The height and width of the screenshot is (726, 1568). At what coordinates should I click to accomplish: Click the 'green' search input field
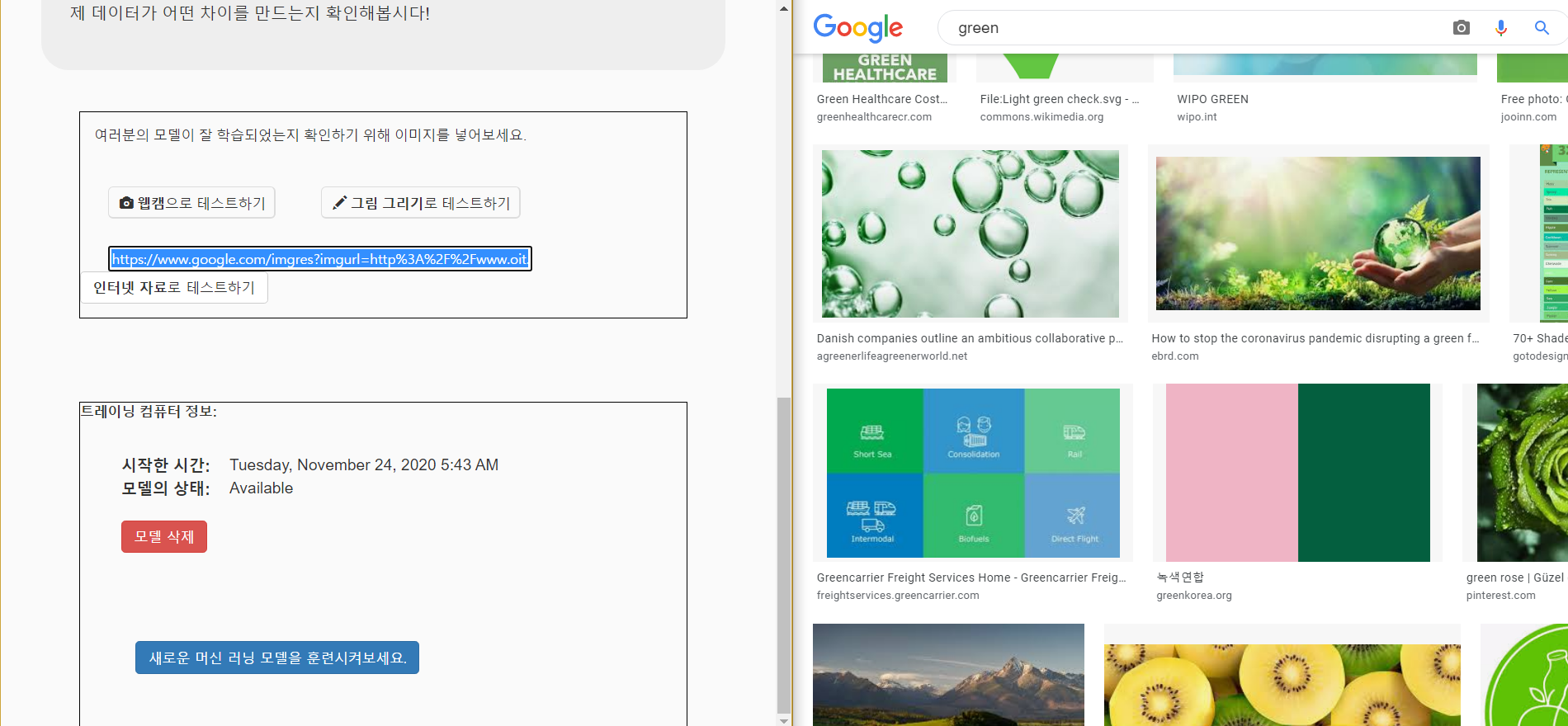click(x=1197, y=27)
